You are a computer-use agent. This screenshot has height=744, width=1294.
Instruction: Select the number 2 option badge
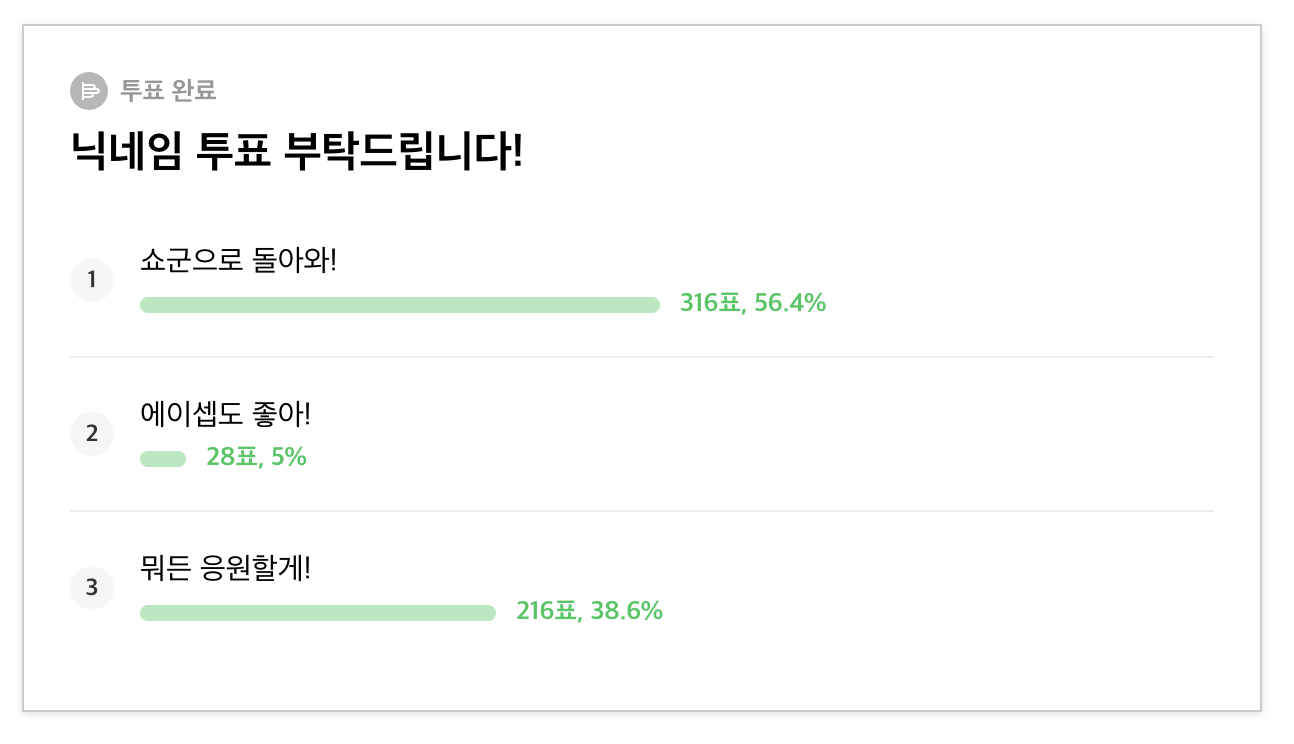(92, 433)
